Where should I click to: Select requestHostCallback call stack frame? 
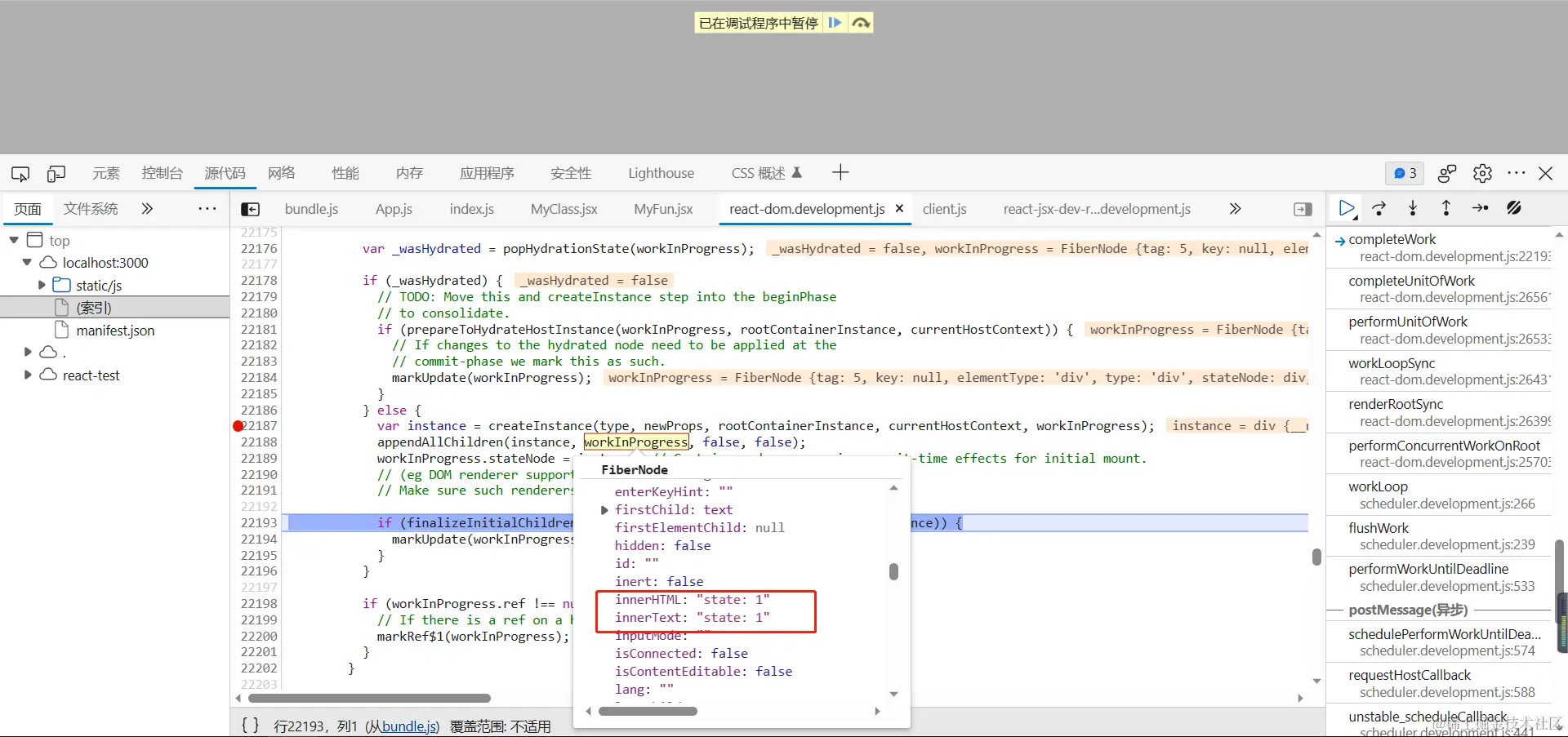click(1439, 683)
